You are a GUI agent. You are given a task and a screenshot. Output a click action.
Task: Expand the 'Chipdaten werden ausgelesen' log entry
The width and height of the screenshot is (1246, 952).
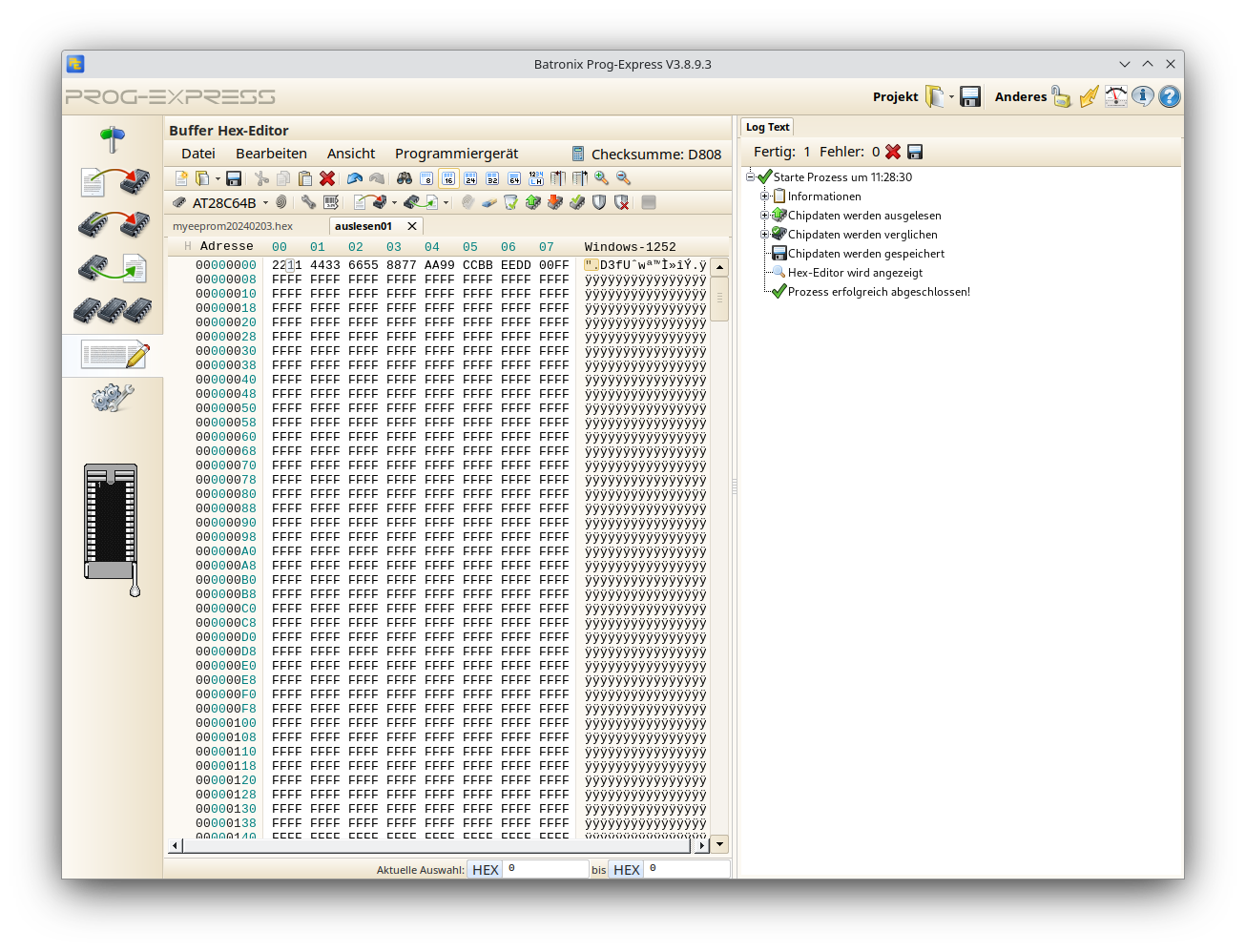pos(765,215)
